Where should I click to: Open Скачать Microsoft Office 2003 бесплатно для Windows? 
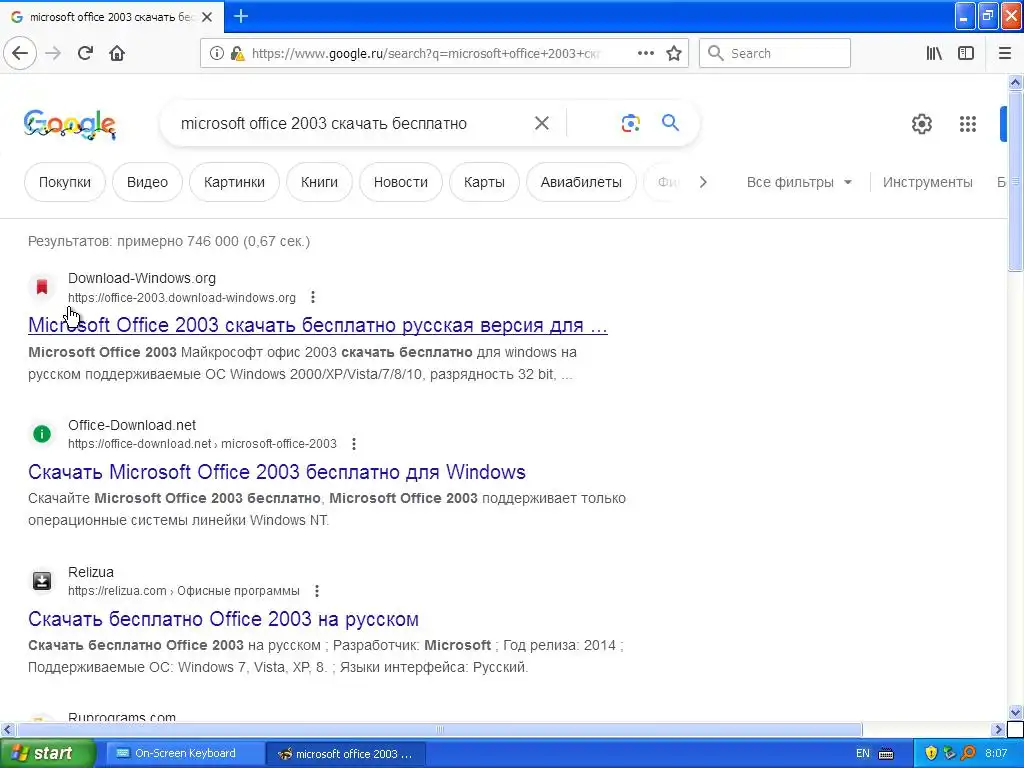(277, 472)
